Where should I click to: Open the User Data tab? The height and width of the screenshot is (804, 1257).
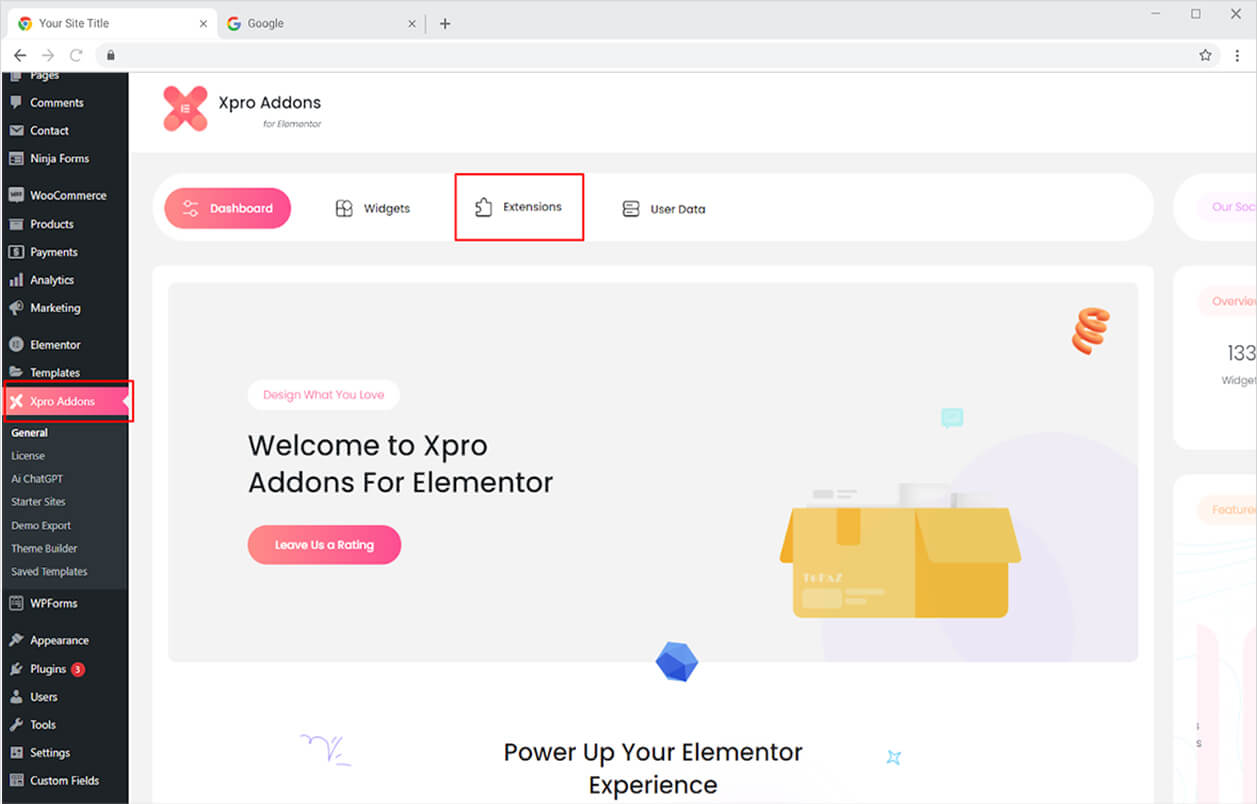click(663, 209)
